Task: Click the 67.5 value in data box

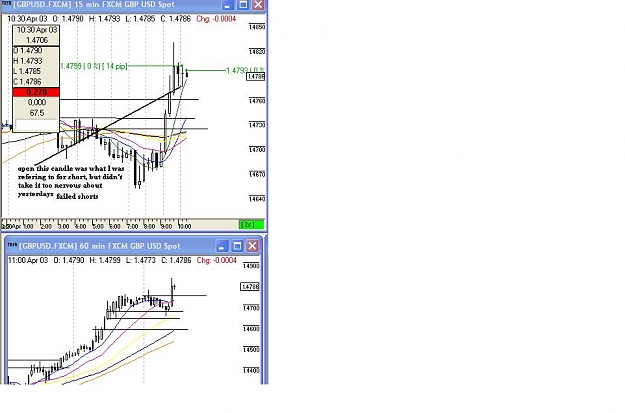Action: click(36, 113)
